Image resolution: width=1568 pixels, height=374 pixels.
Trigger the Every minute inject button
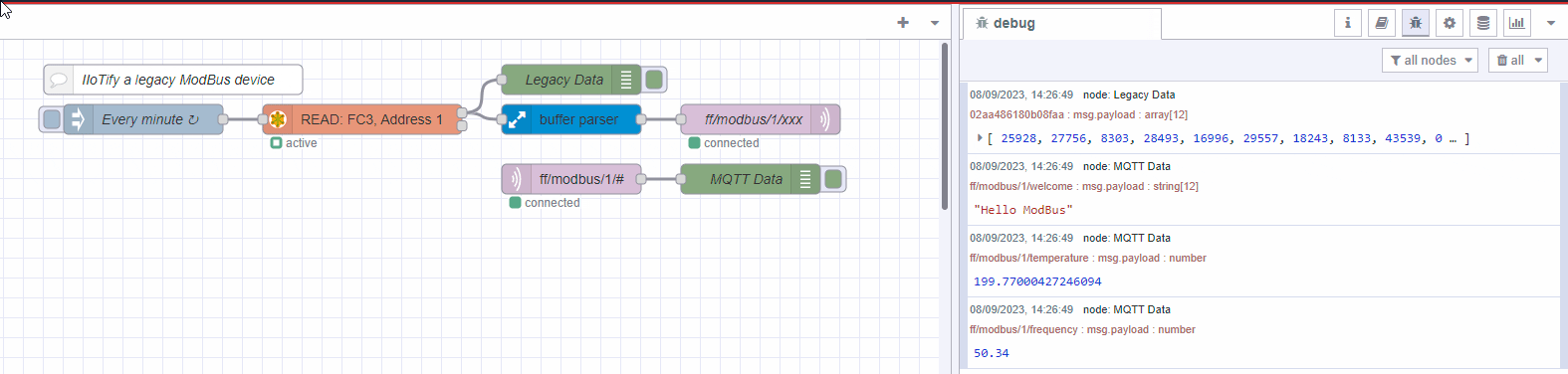(51, 119)
